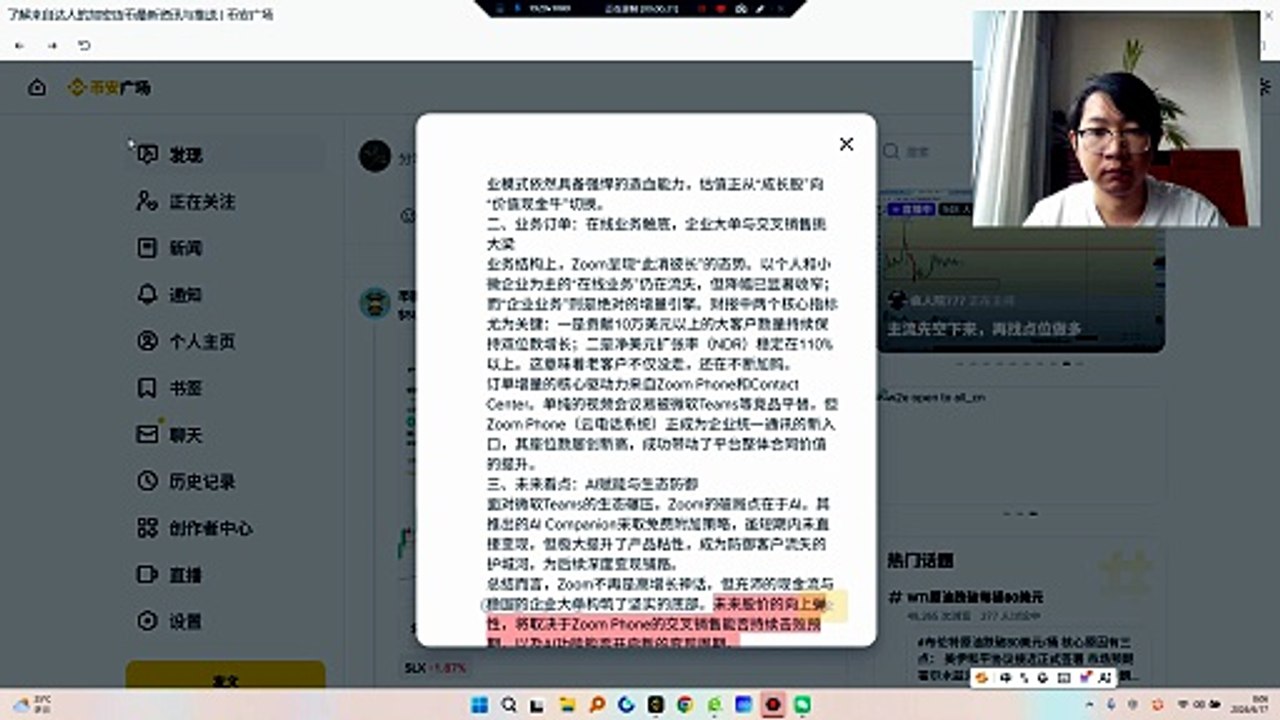Open 通知 notifications
The width and height of the screenshot is (1280, 720).
click(225, 295)
